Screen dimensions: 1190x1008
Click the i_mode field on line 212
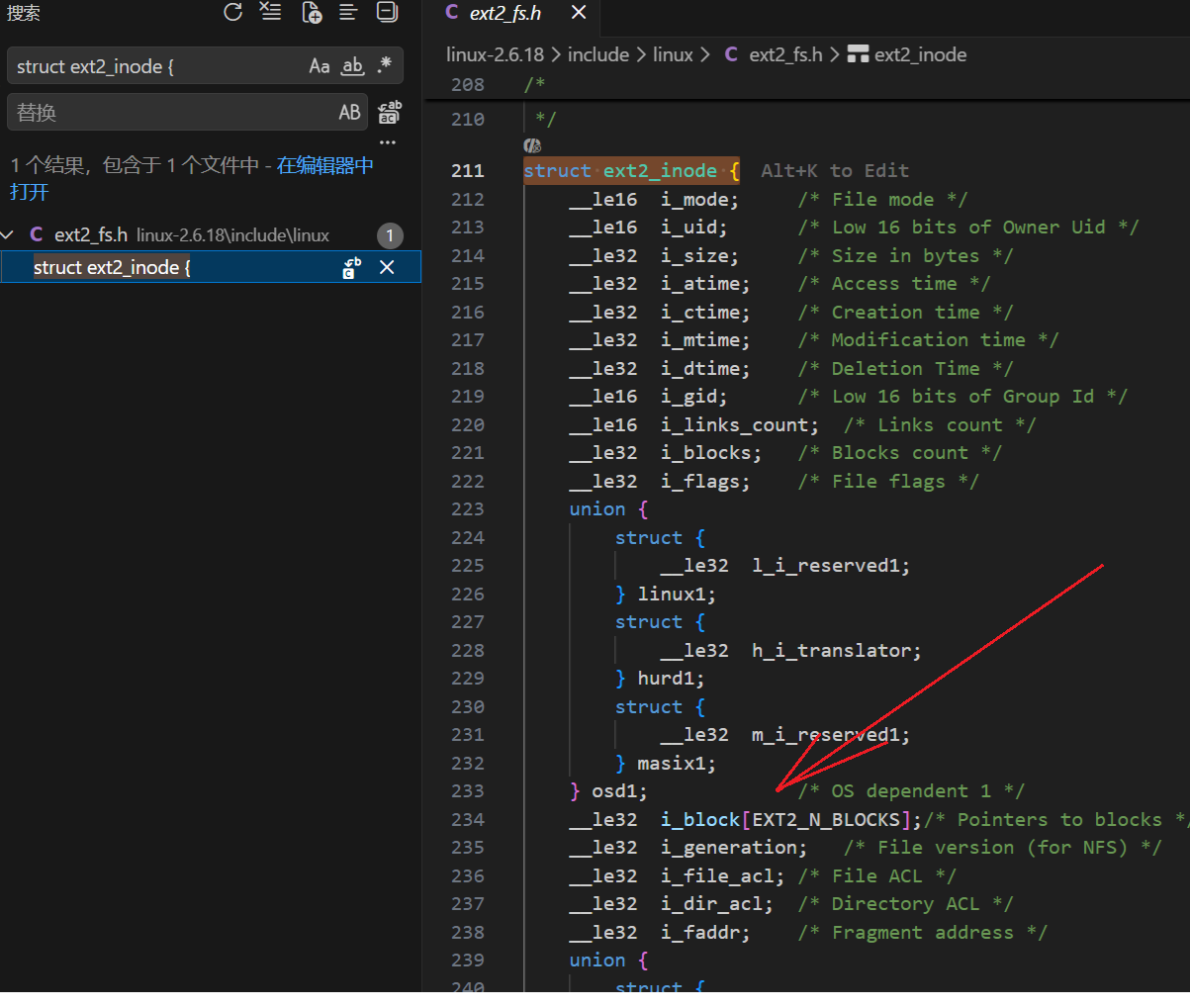pyautogui.click(x=699, y=199)
